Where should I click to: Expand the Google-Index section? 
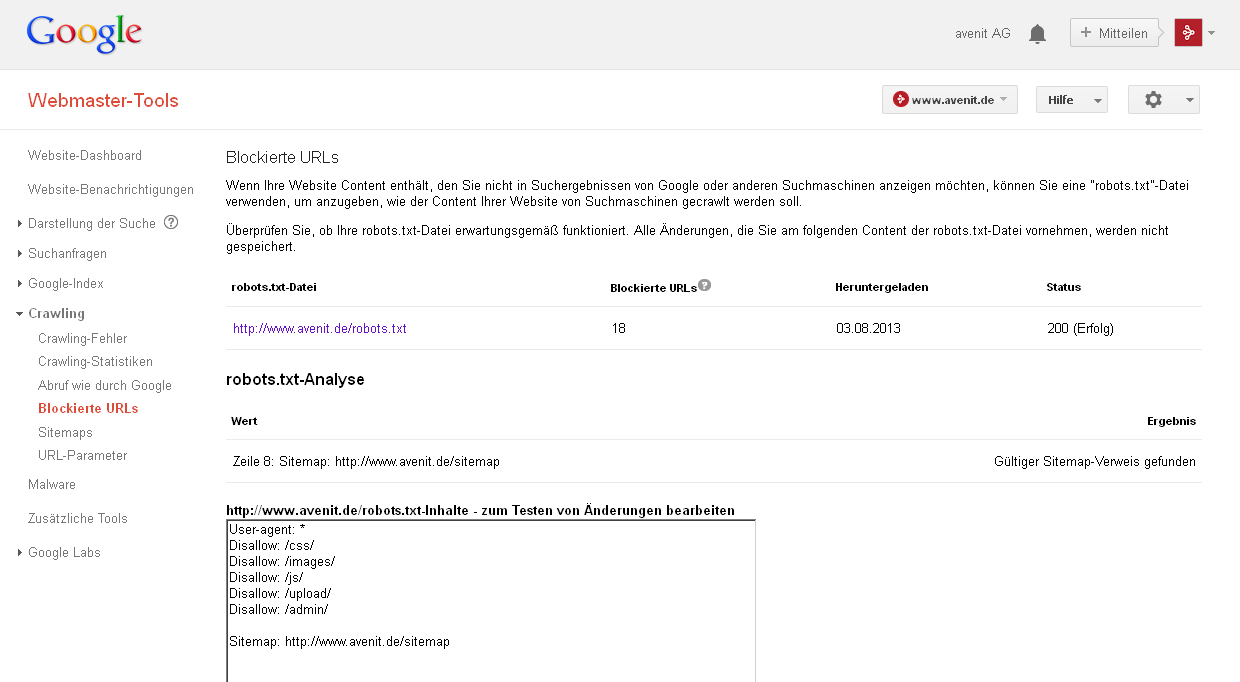click(x=20, y=284)
